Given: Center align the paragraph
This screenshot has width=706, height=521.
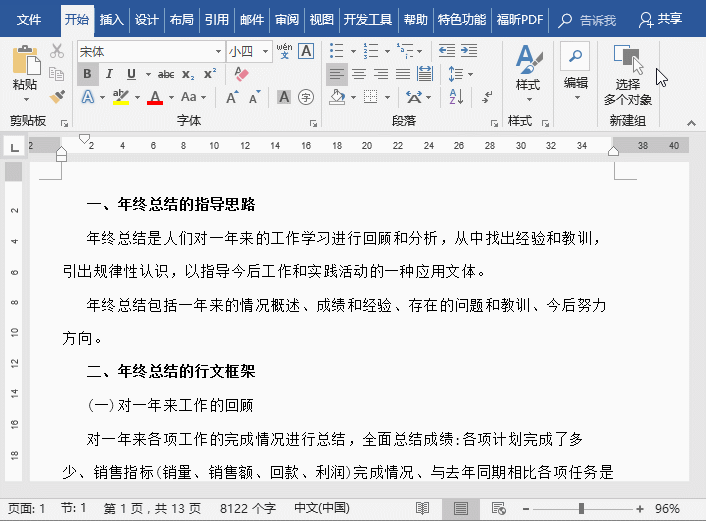Looking at the screenshot, I should [x=359, y=74].
